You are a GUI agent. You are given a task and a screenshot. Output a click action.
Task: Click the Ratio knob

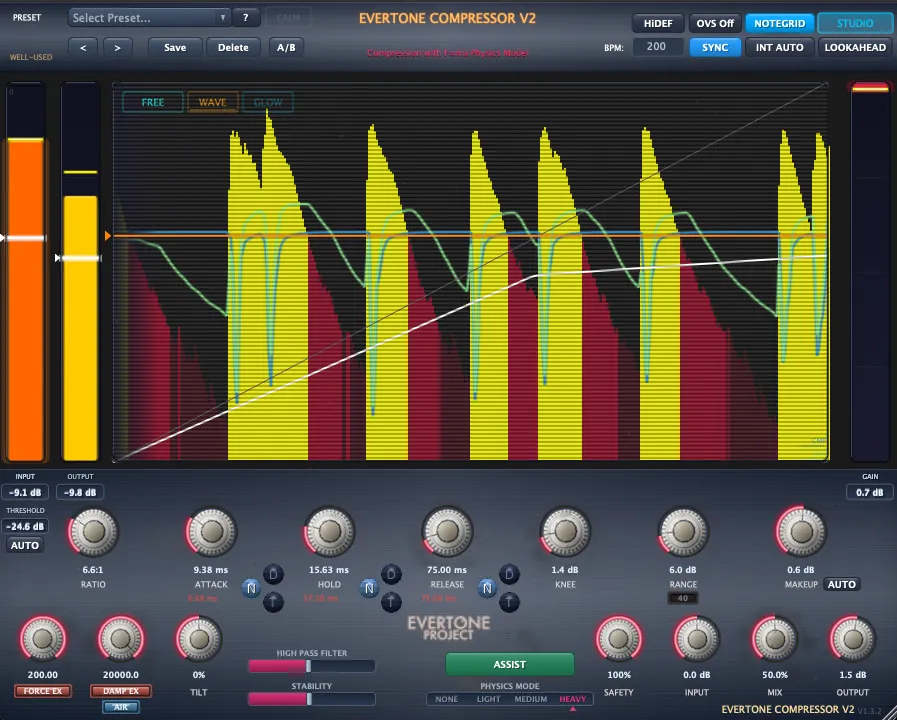93,532
